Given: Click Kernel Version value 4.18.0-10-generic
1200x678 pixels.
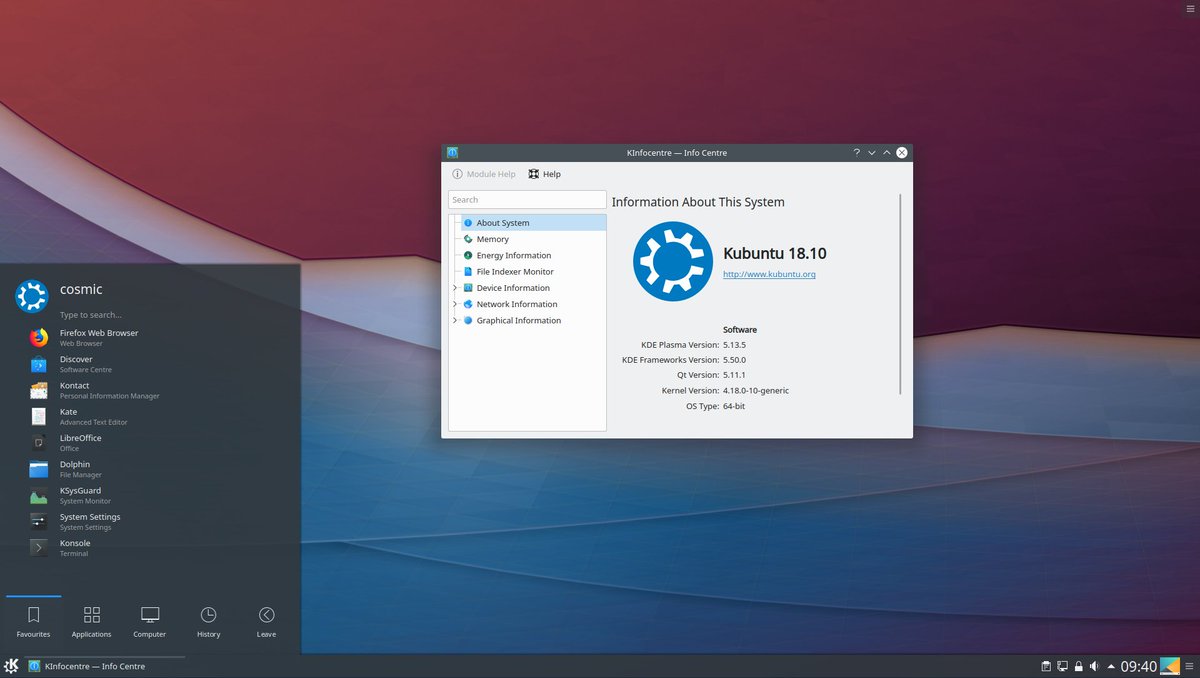Looking at the screenshot, I should [x=756, y=391].
